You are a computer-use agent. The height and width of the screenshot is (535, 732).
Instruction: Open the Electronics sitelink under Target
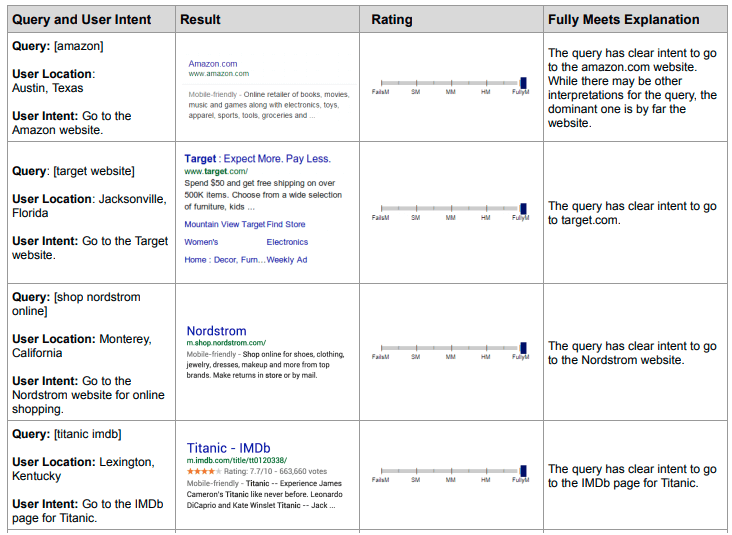click(x=287, y=242)
